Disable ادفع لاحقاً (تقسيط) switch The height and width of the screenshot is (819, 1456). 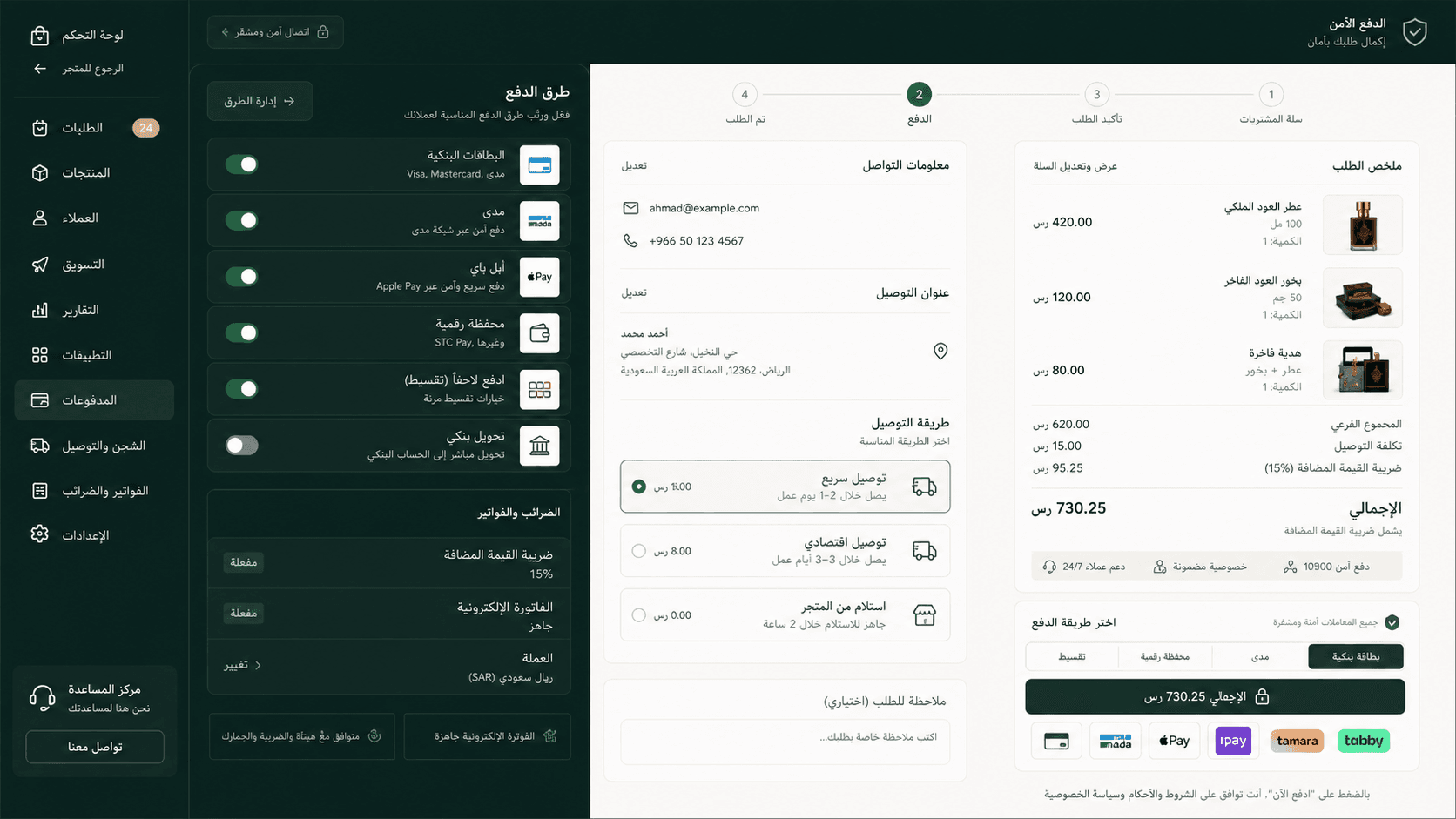[241, 389]
